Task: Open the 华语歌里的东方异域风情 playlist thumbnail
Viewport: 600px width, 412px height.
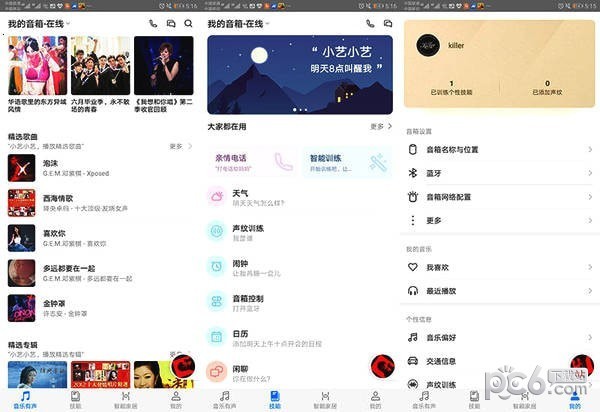Action: click(x=38, y=65)
